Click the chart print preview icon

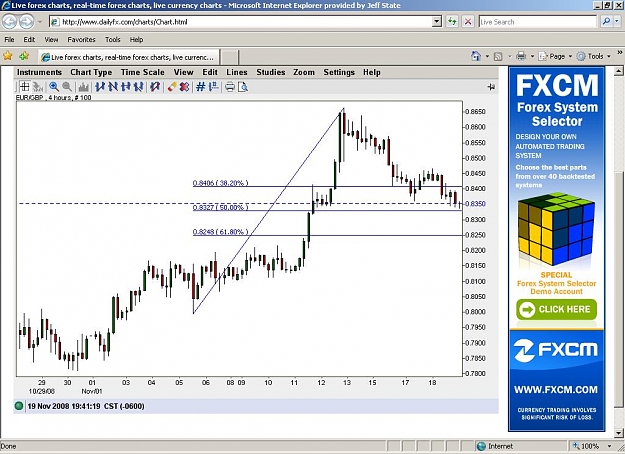(x=243, y=86)
